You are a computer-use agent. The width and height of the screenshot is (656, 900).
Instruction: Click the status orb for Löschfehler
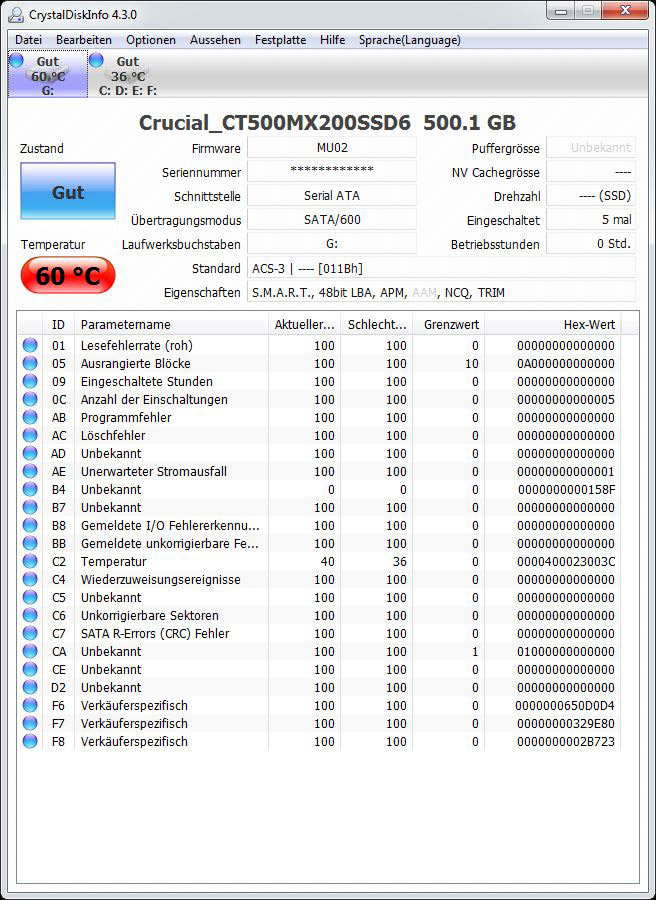(30, 435)
